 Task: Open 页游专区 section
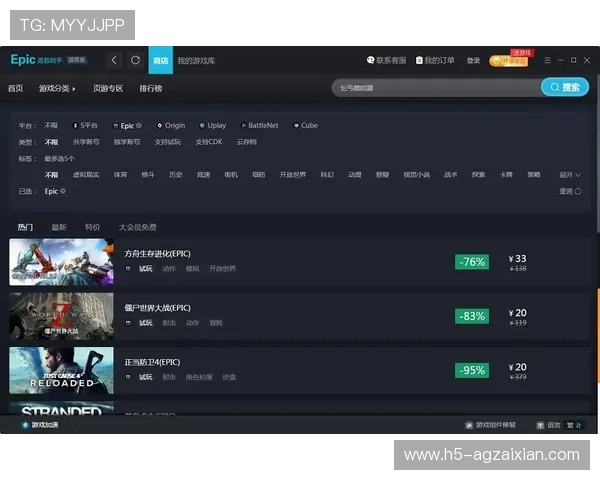[x=108, y=88]
